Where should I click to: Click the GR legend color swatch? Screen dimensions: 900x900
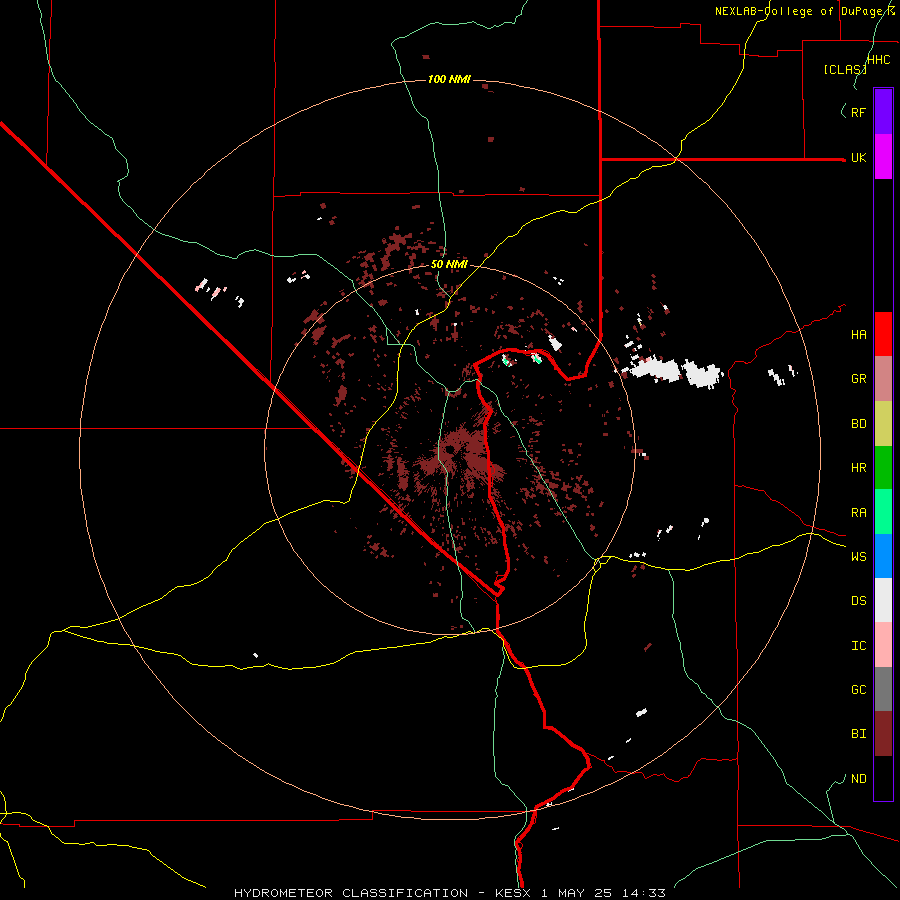(883, 379)
